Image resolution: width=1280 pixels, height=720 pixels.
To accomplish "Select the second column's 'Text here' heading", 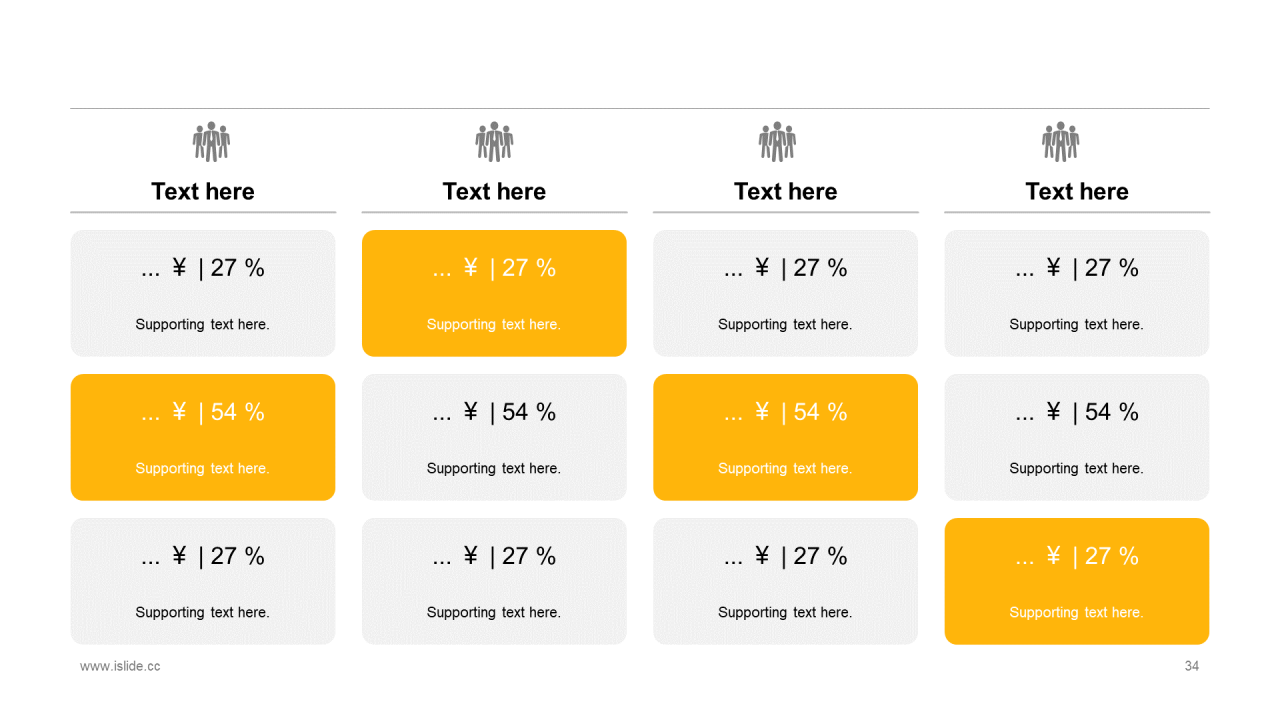I will (494, 191).
